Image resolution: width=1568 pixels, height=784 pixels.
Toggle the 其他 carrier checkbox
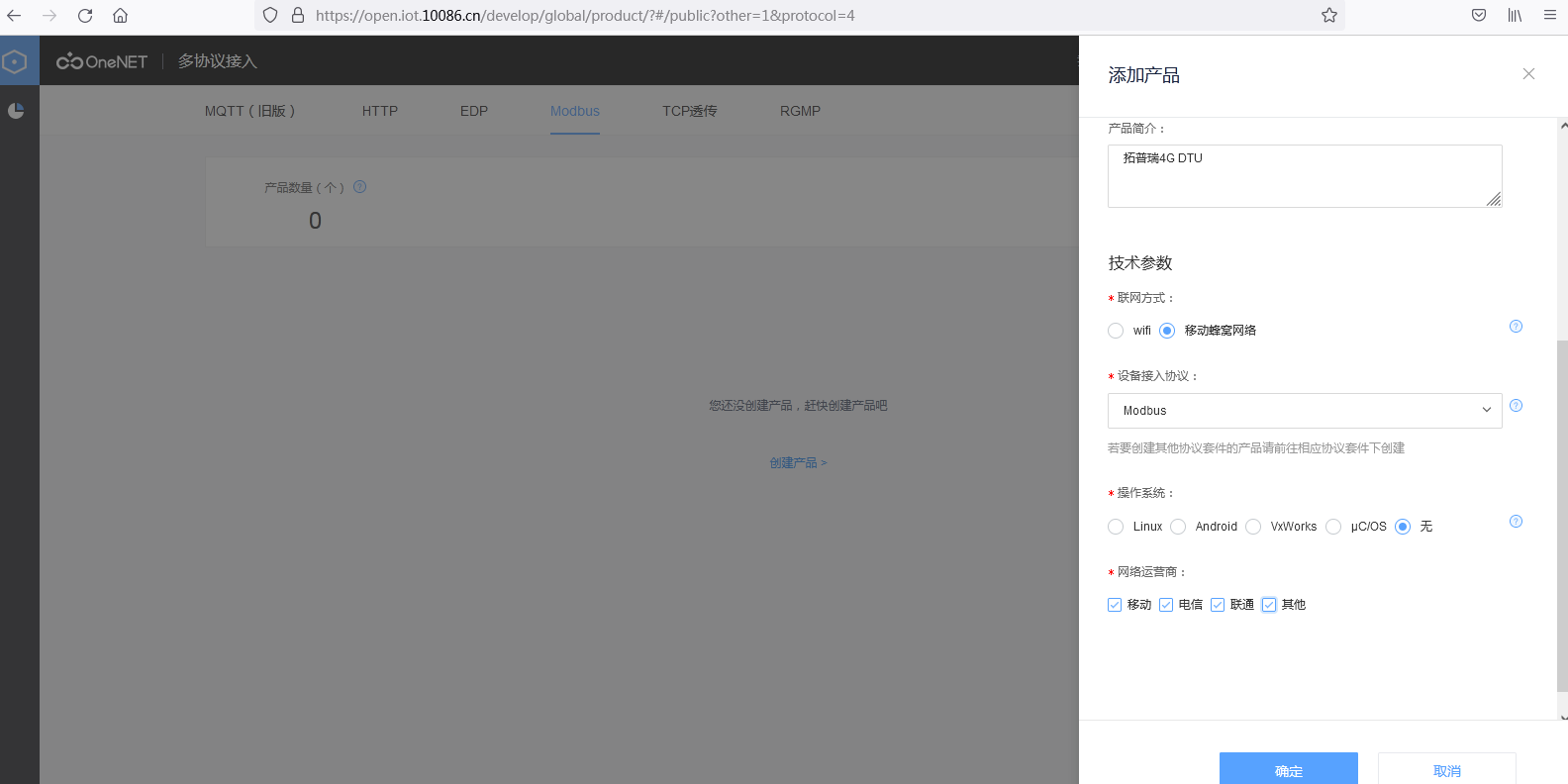click(x=1269, y=605)
